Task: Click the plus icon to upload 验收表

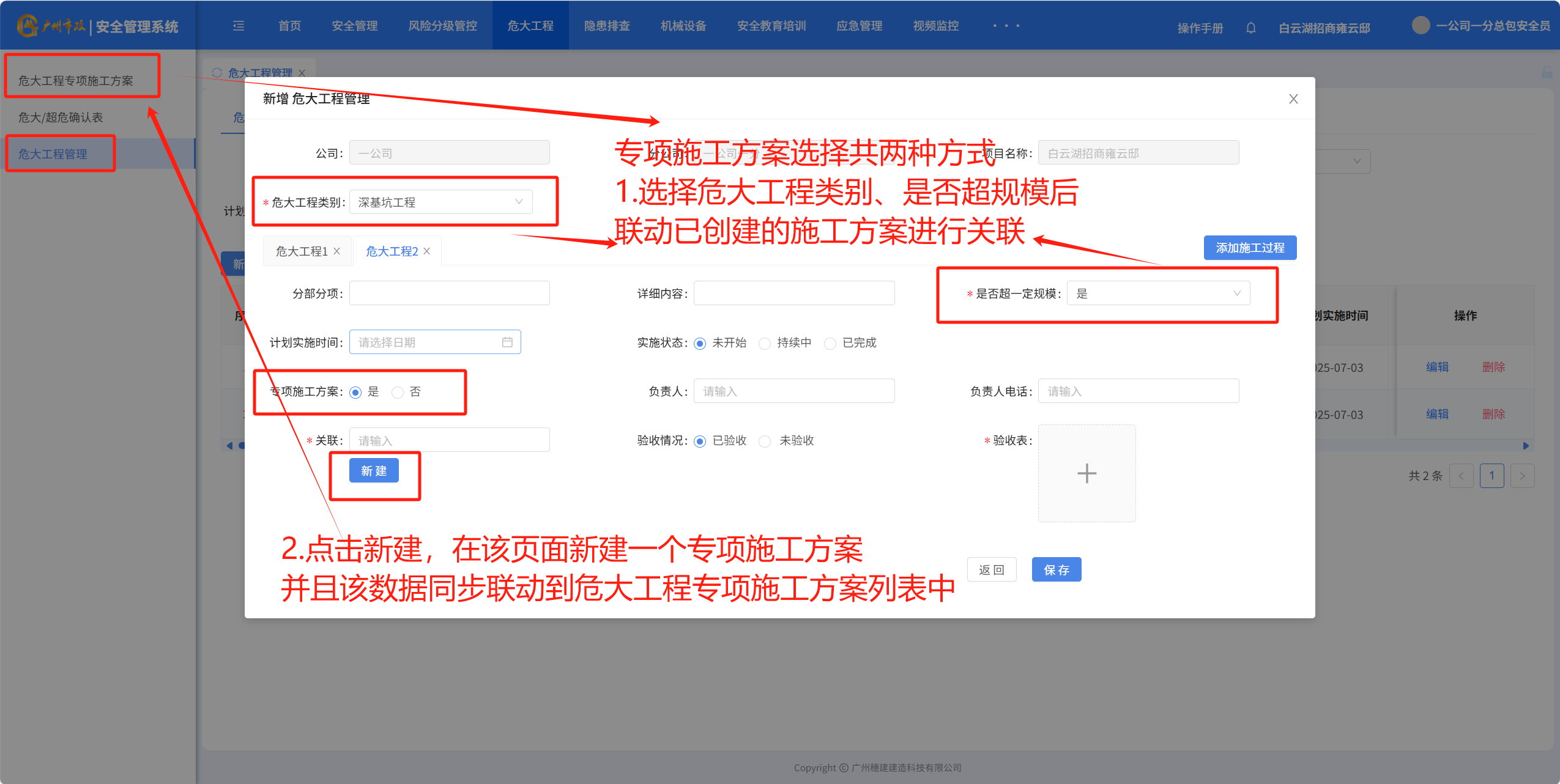Action: click(x=1086, y=473)
